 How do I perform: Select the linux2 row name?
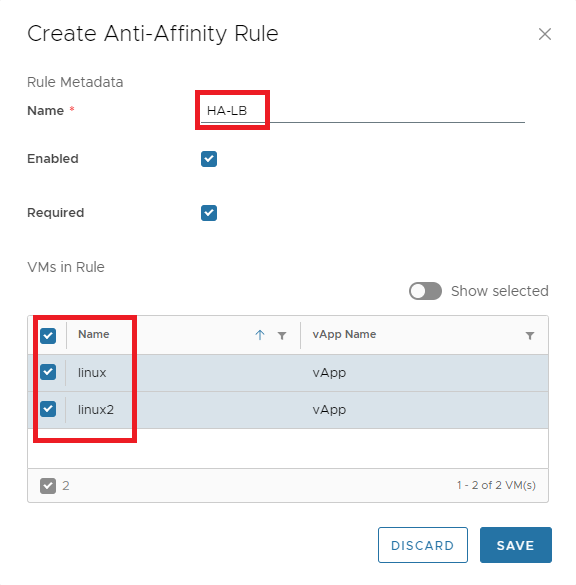click(x=96, y=410)
